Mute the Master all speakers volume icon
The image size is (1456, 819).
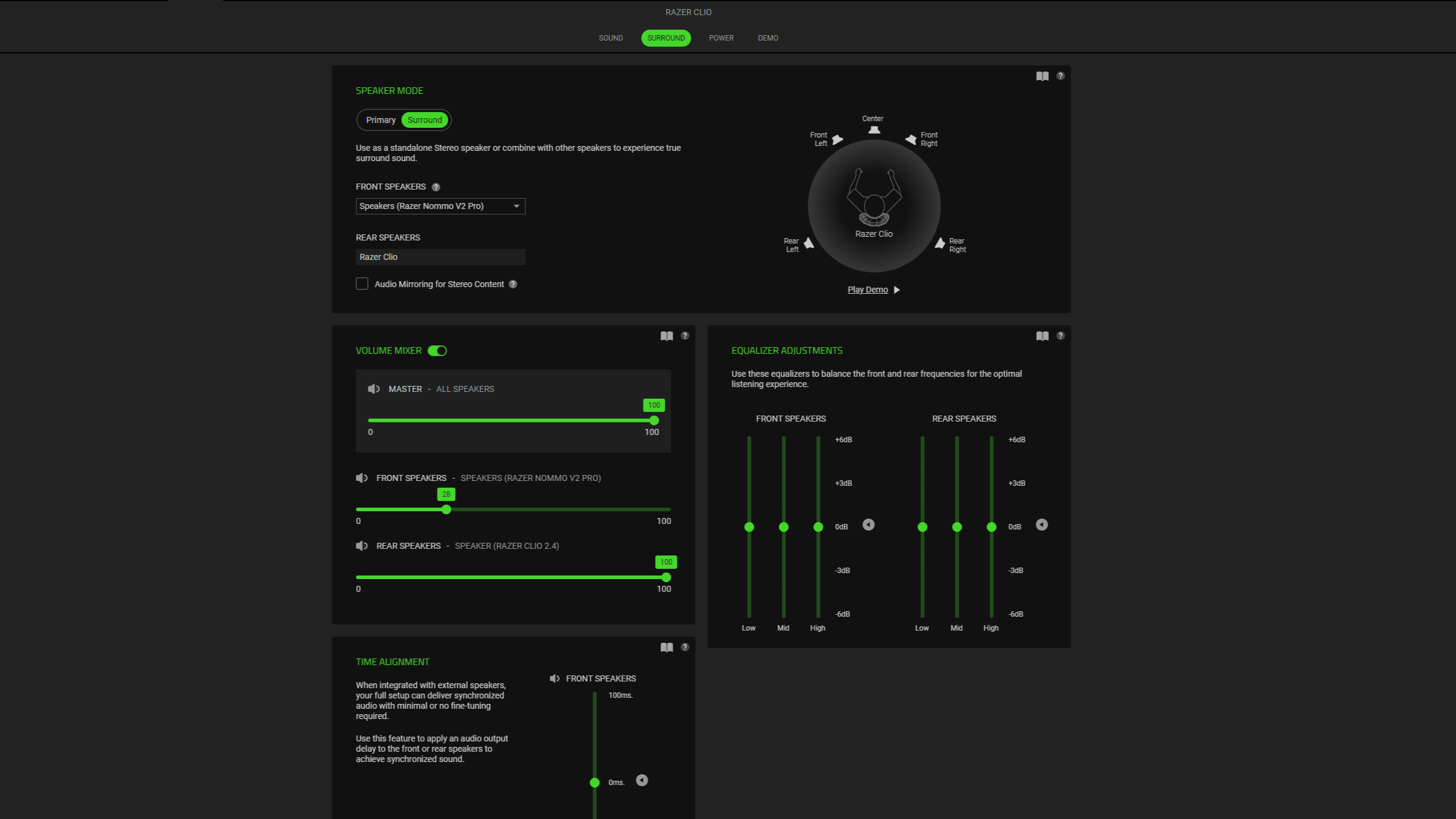(x=374, y=389)
